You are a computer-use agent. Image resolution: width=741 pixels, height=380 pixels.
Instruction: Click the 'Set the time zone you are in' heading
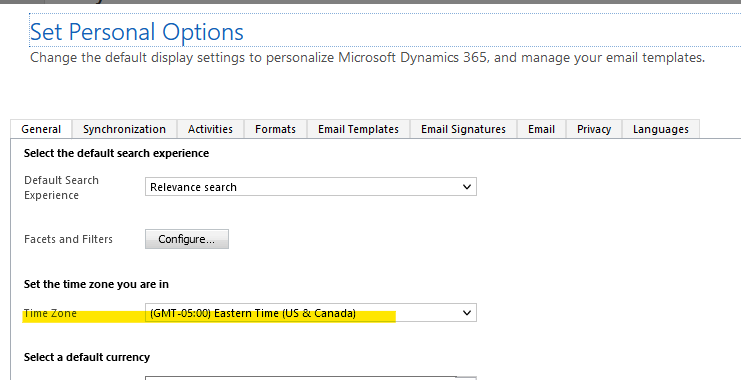pos(96,284)
